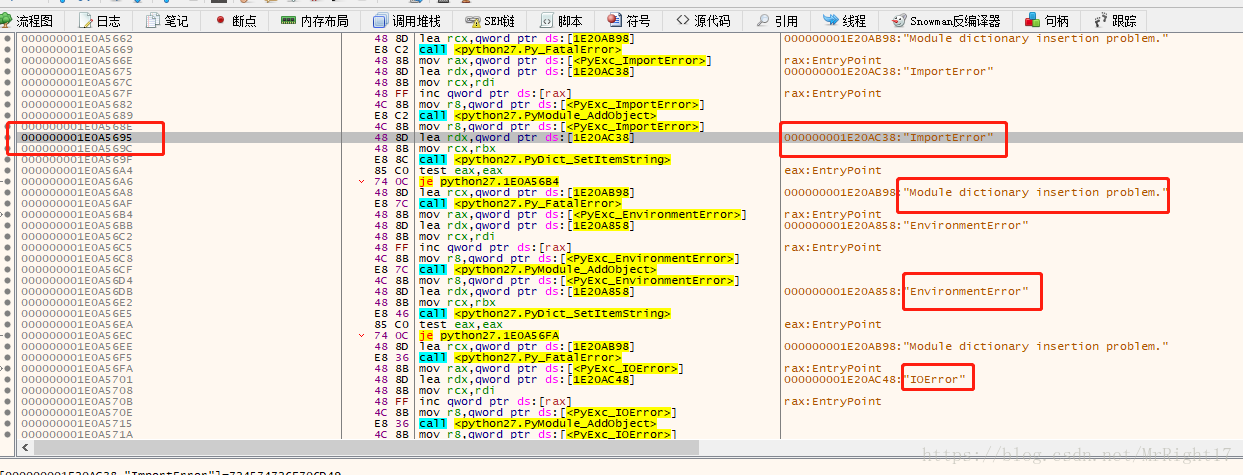
Task: Switch to the 源代码 source tab
Action: [703, 20]
